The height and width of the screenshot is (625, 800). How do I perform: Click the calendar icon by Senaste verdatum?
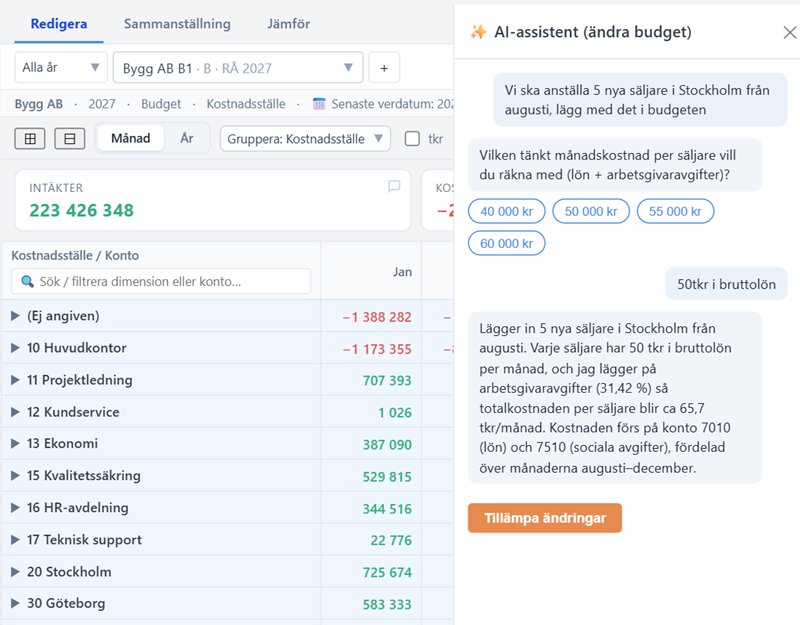[x=319, y=104]
